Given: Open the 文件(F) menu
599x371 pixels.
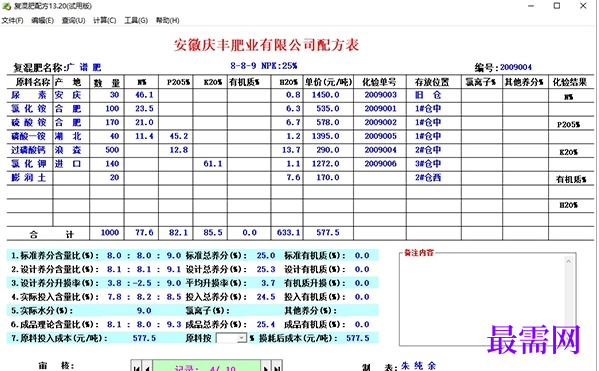Looking at the screenshot, I should (12, 20).
